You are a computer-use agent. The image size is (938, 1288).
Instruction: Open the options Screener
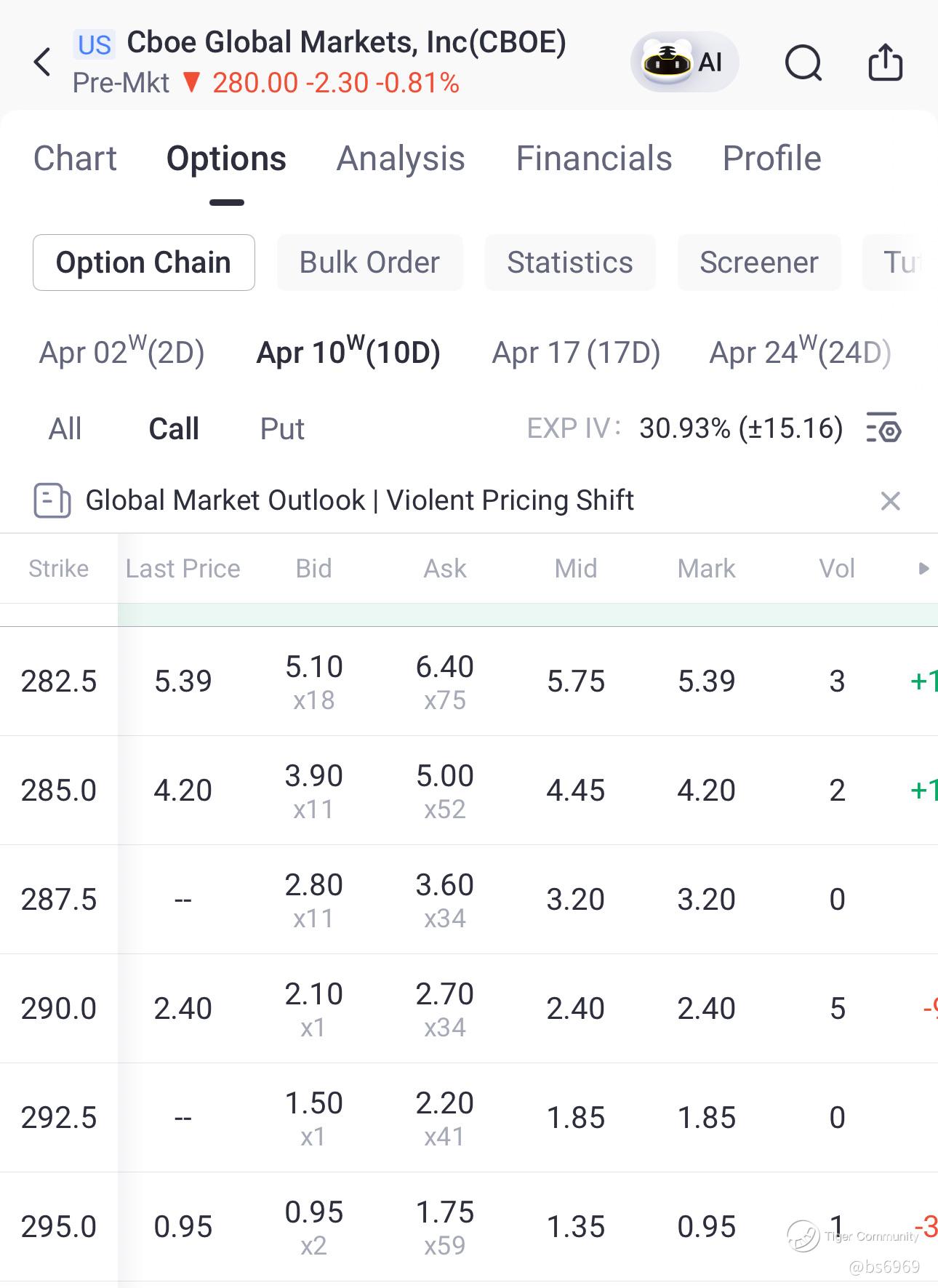[758, 263]
